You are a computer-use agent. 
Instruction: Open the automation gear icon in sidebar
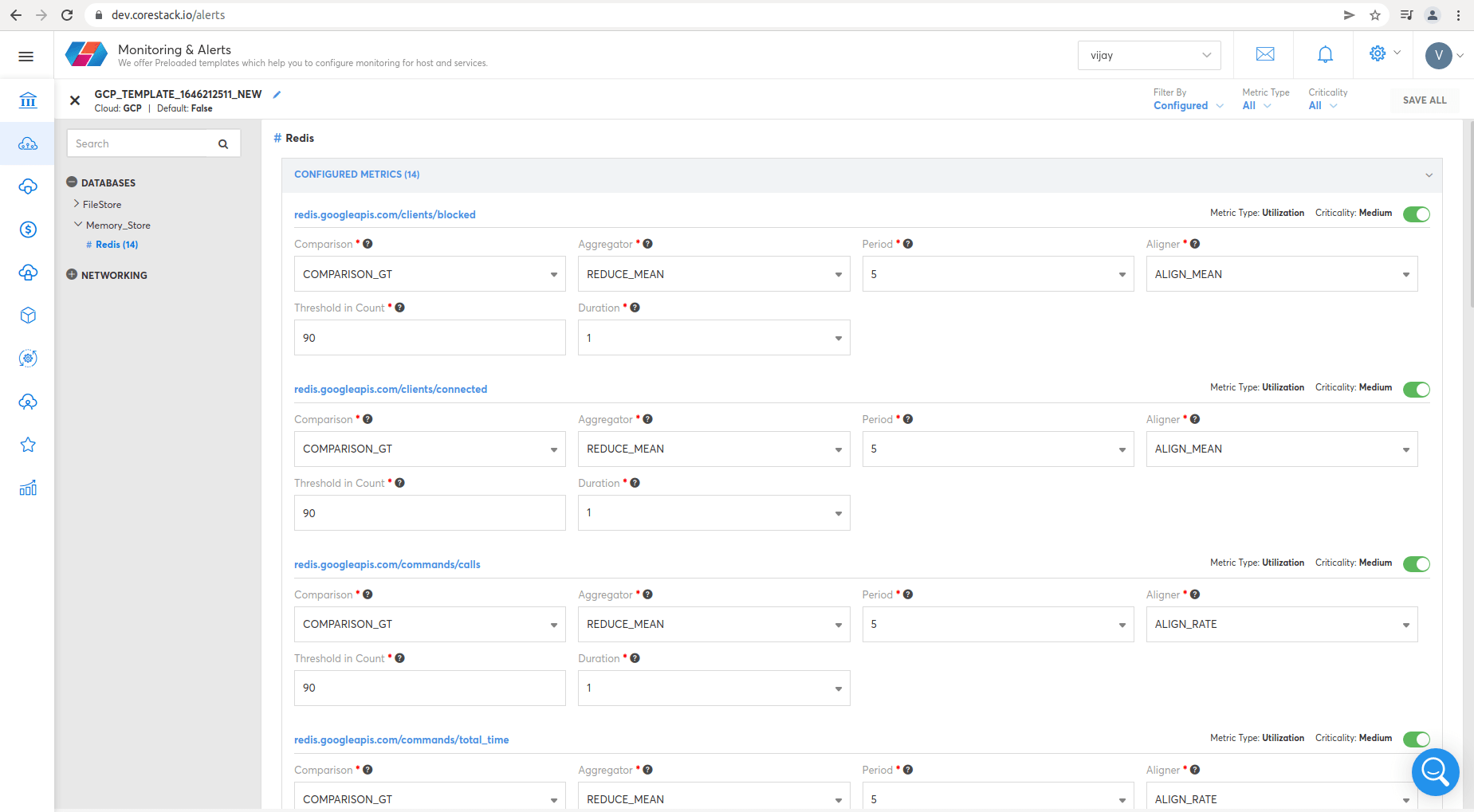(x=28, y=358)
